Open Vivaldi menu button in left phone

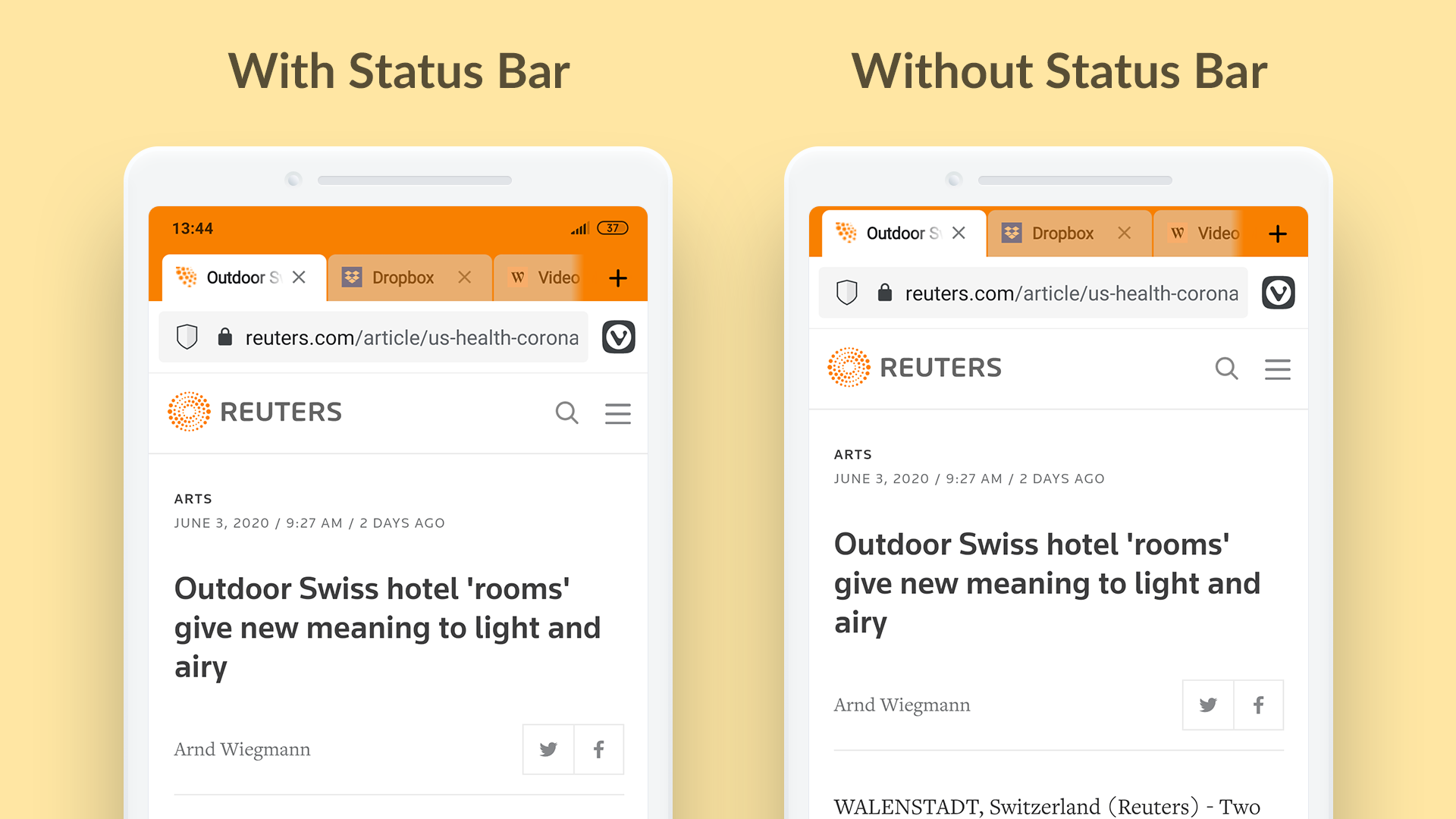click(619, 337)
